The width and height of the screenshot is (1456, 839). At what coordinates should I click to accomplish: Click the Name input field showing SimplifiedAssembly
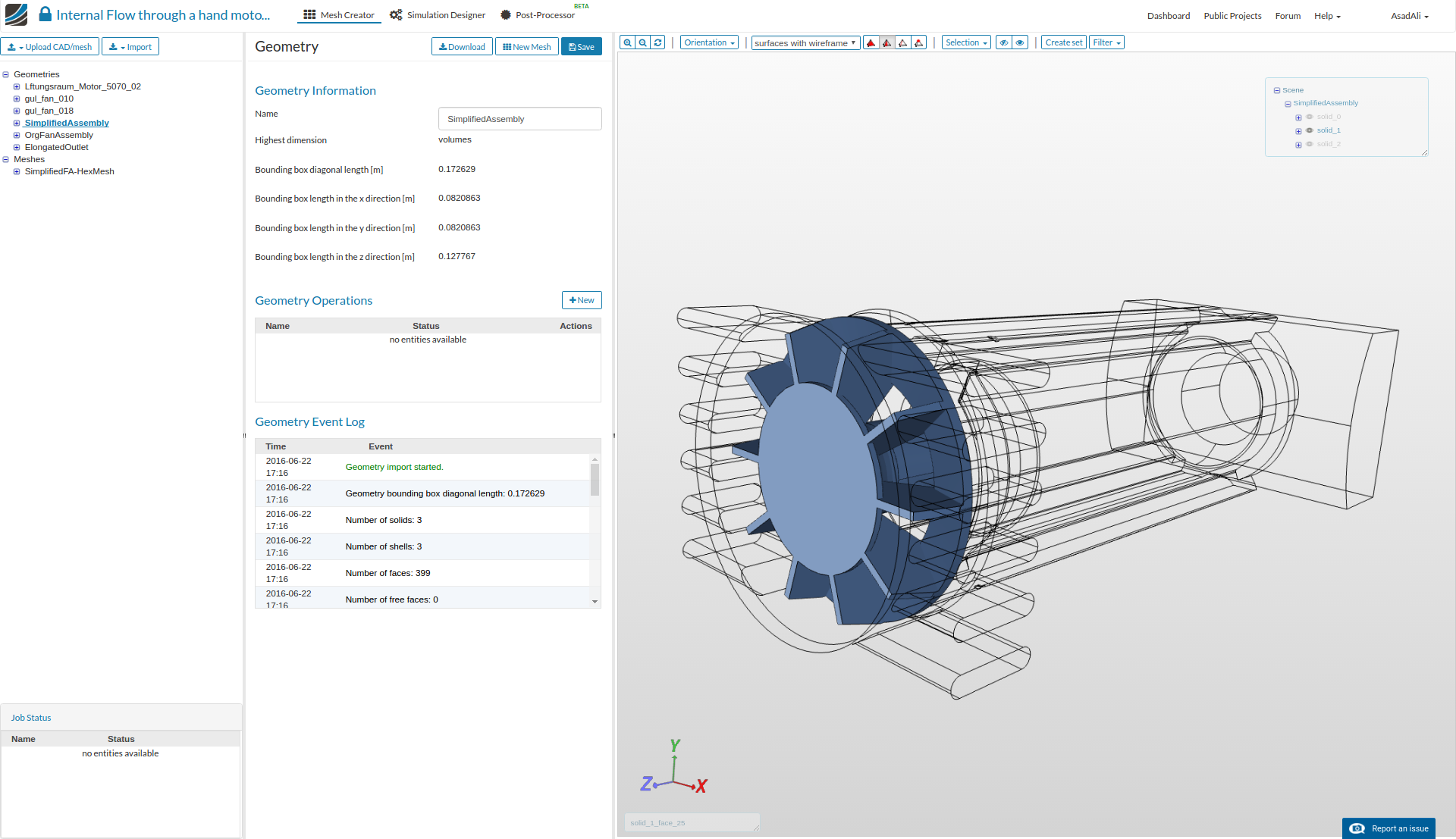coord(519,118)
